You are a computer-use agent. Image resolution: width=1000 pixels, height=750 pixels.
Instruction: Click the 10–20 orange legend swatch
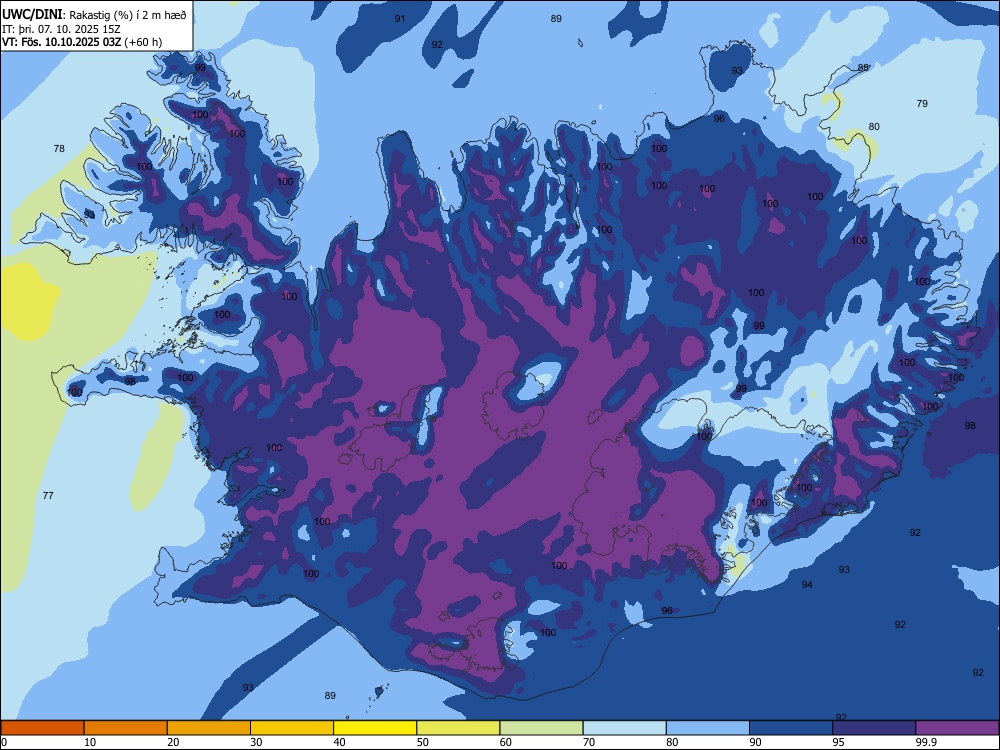pyautogui.click(x=126, y=728)
